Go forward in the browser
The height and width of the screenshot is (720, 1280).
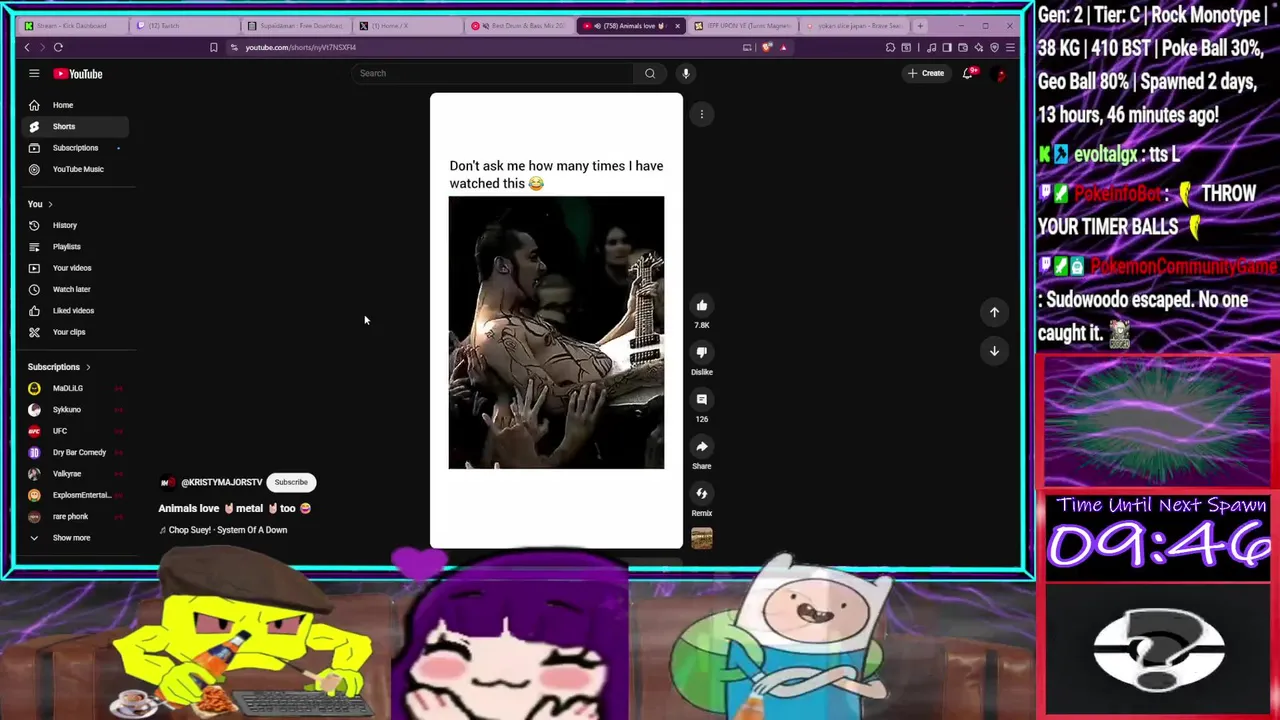coord(42,47)
